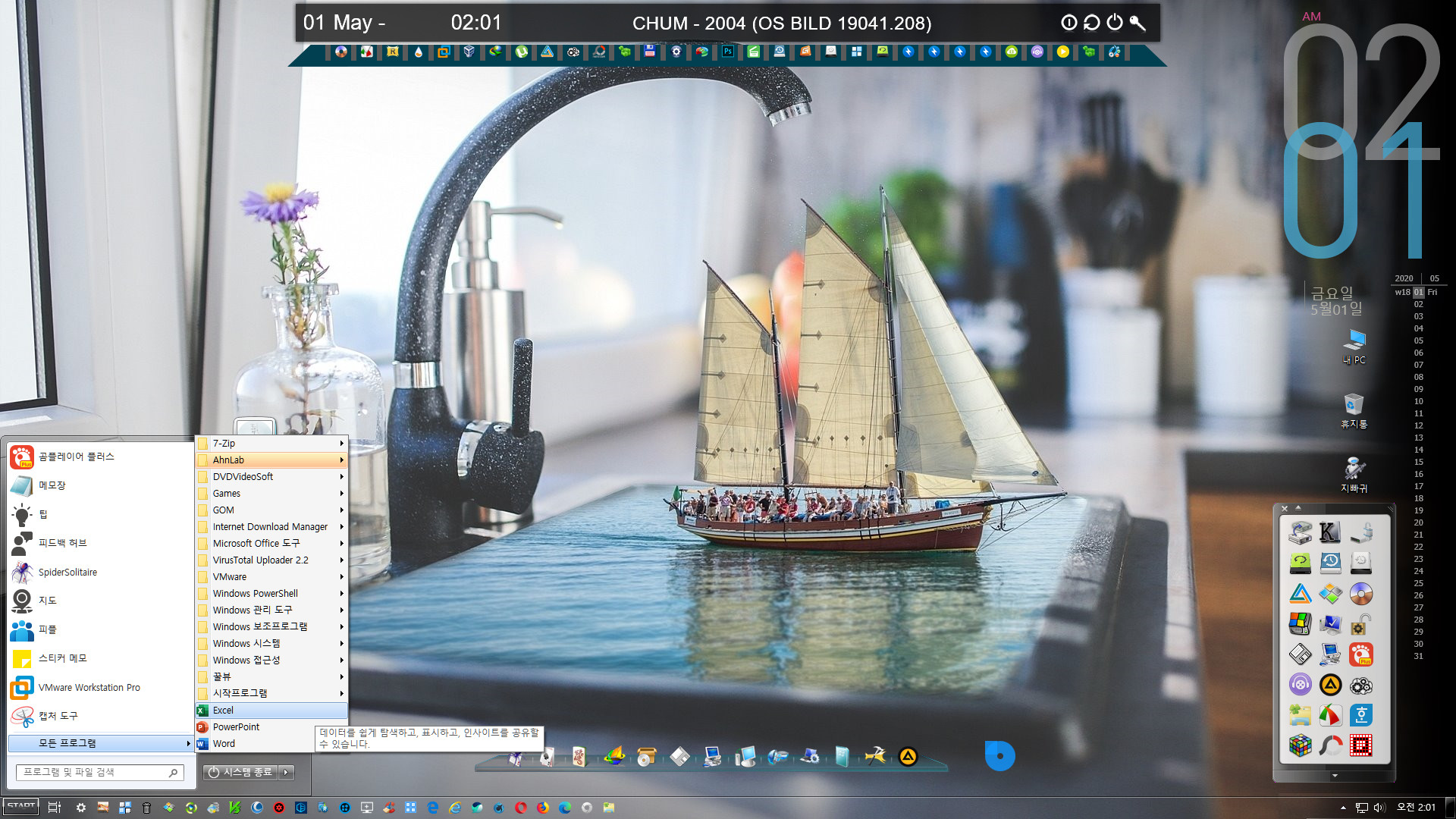Click the 시스템 종료 button
This screenshot has width=1456, height=819.
tap(241, 772)
